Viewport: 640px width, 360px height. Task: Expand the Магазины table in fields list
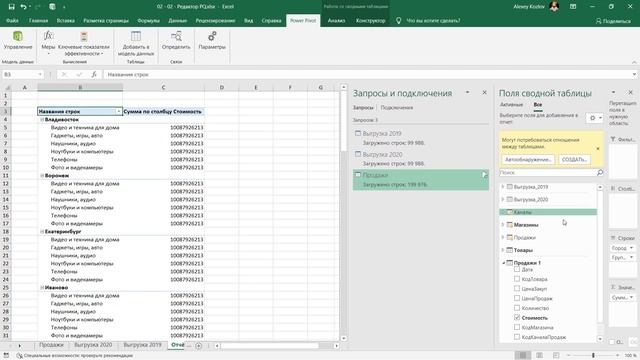point(503,224)
